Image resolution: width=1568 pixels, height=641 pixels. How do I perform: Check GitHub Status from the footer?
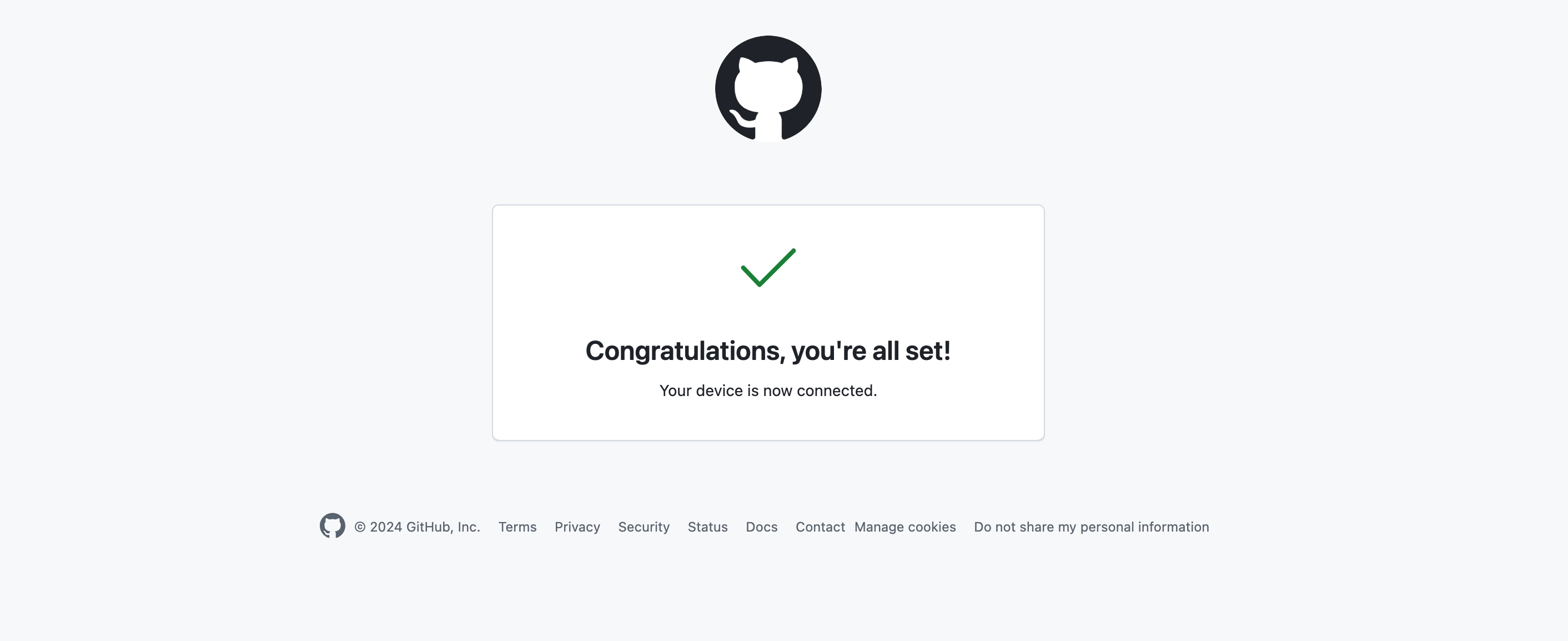pyautogui.click(x=707, y=527)
